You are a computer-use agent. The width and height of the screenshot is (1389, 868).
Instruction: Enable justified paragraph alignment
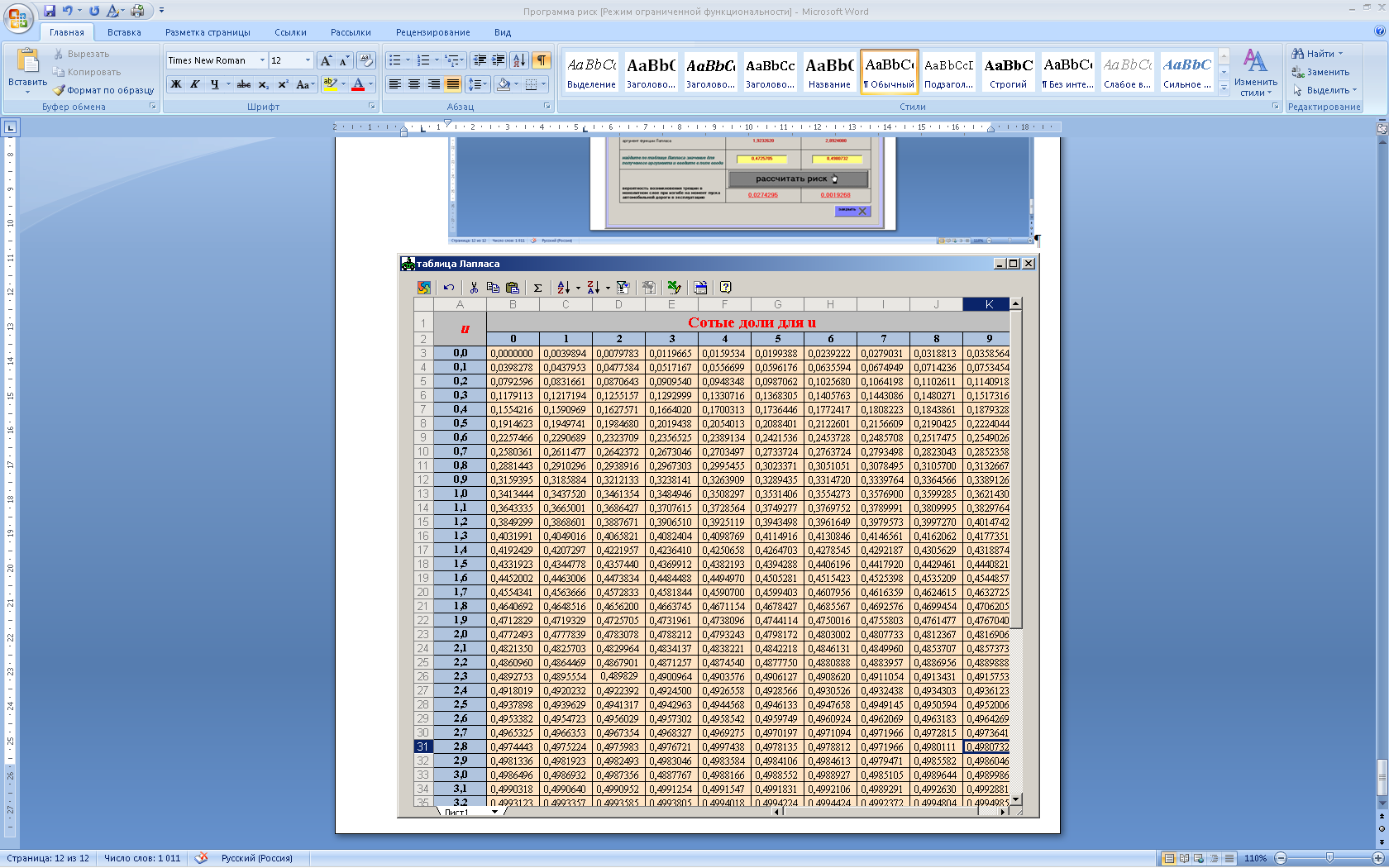point(452,84)
